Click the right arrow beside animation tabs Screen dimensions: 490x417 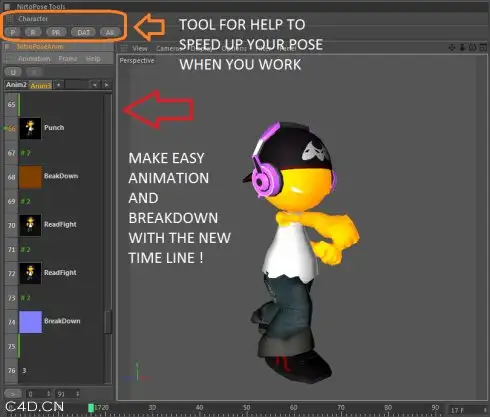click(x=106, y=85)
